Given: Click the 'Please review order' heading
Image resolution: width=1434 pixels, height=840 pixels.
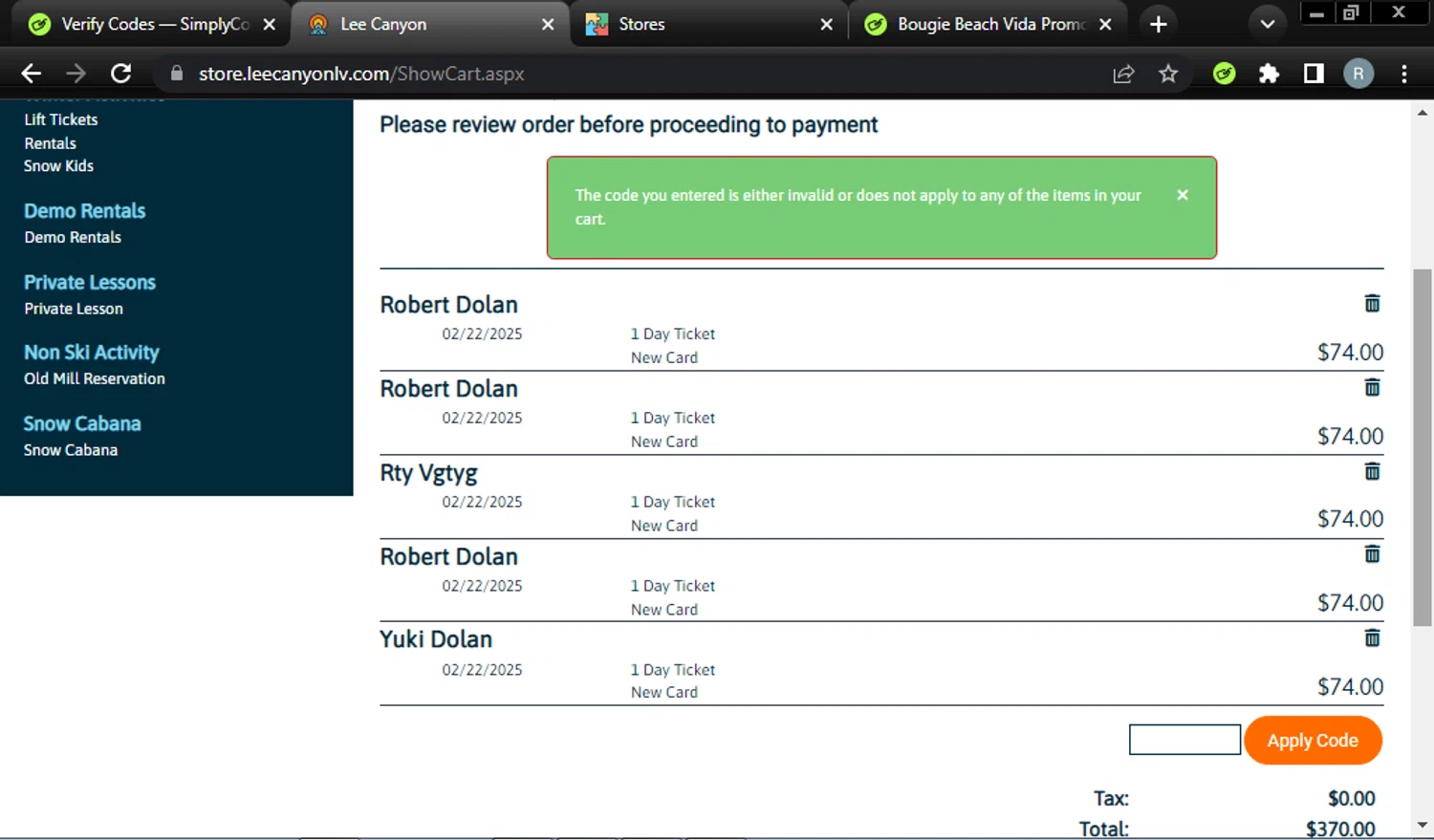Looking at the screenshot, I should 628,125.
